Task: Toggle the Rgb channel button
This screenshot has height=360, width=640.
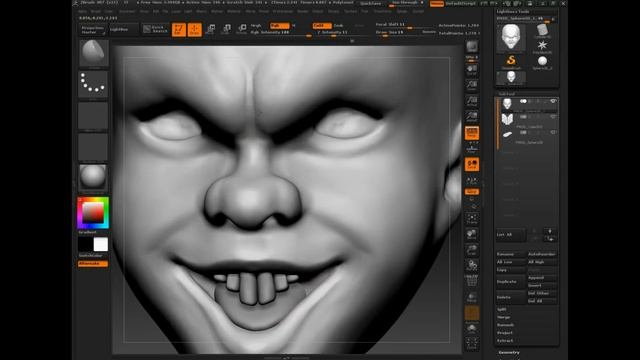Action: click(x=280, y=26)
